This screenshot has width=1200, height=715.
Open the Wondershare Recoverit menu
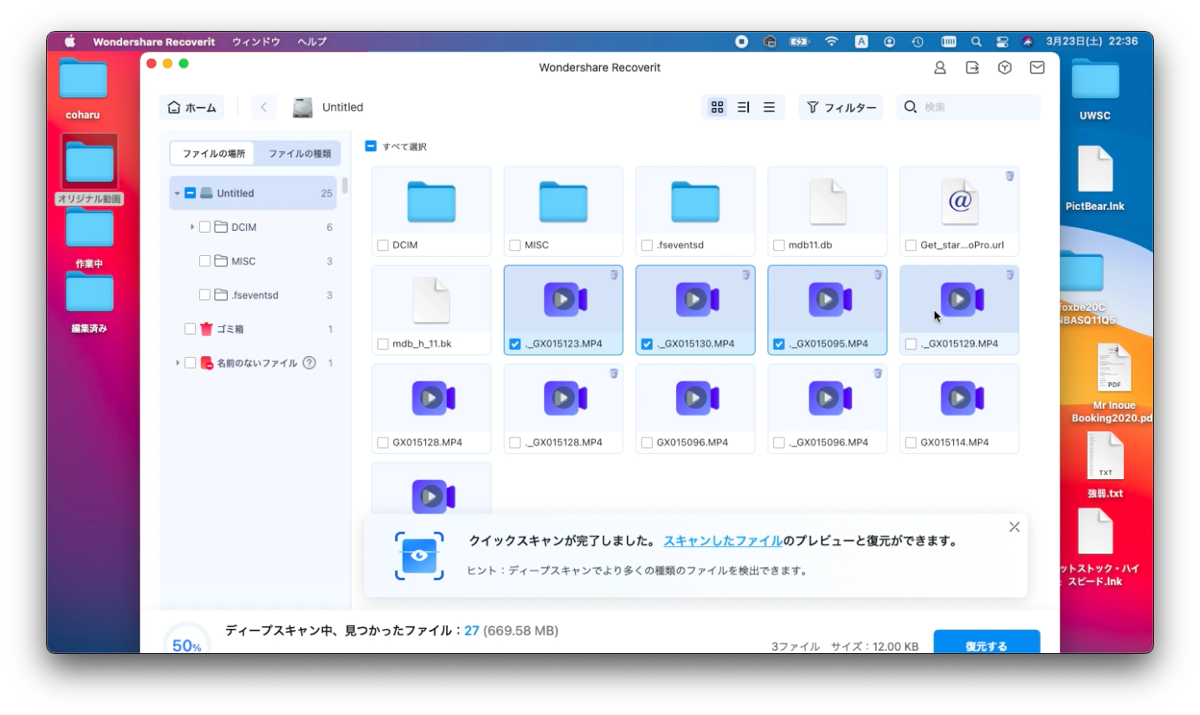[x=152, y=42]
